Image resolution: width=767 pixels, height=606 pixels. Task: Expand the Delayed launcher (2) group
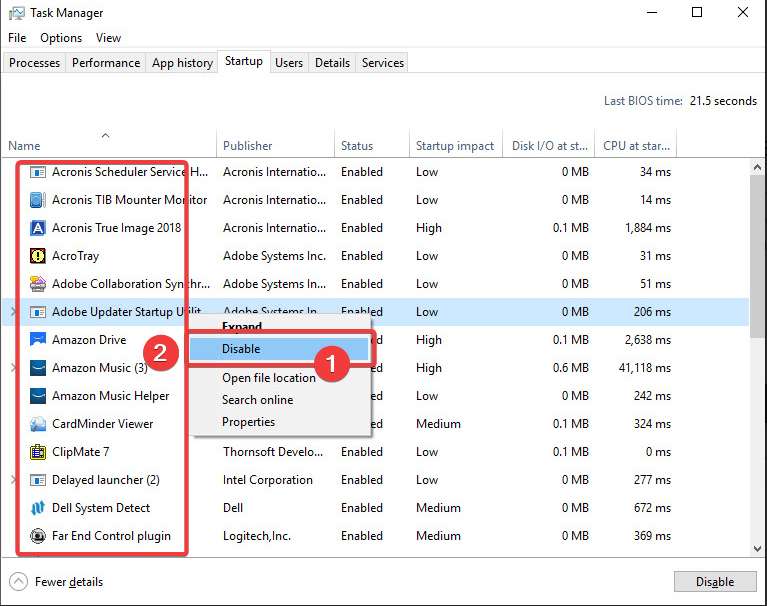[x=13, y=480]
